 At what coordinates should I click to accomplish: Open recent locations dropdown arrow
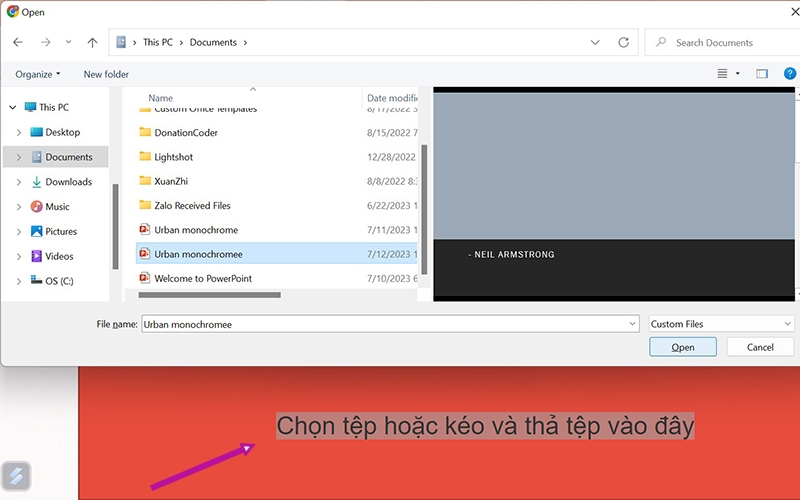click(68, 42)
